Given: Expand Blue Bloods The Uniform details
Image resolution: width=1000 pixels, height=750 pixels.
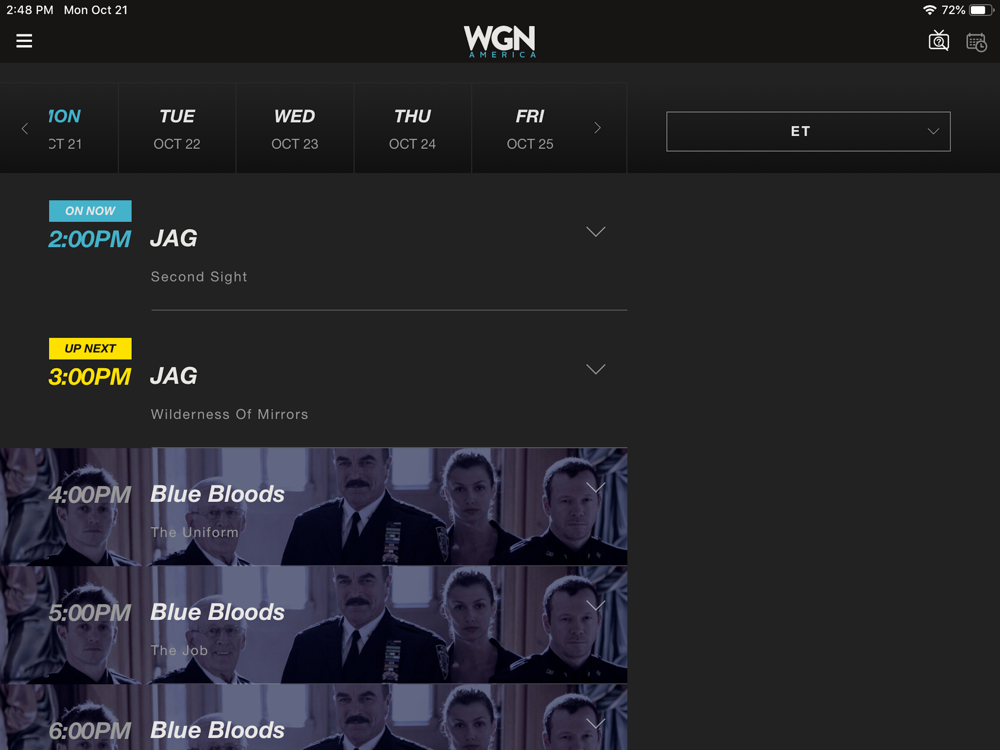Looking at the screenshot, I should point(595,488).
